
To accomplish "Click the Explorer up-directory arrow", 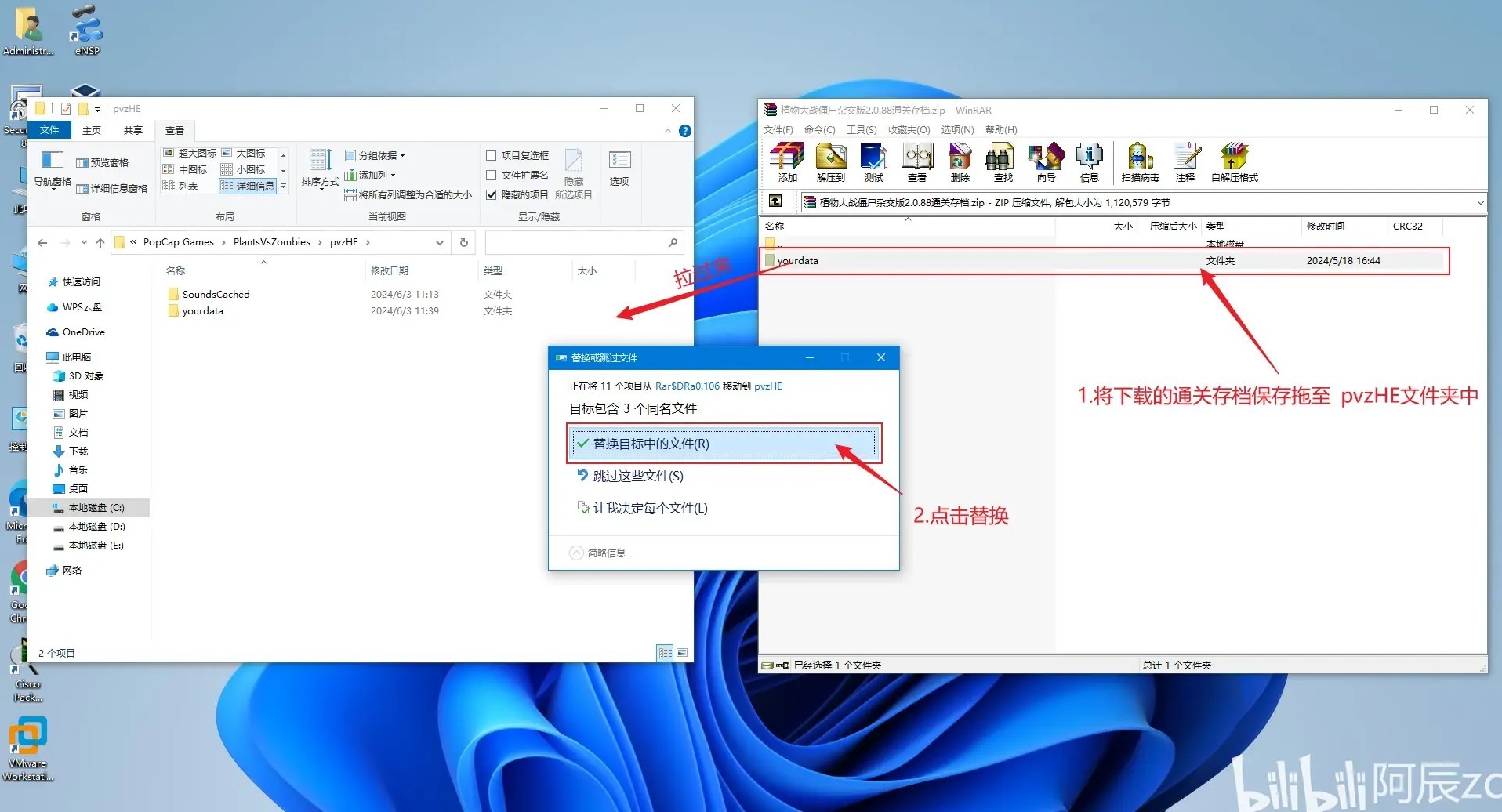I will (x=100, y=243).
